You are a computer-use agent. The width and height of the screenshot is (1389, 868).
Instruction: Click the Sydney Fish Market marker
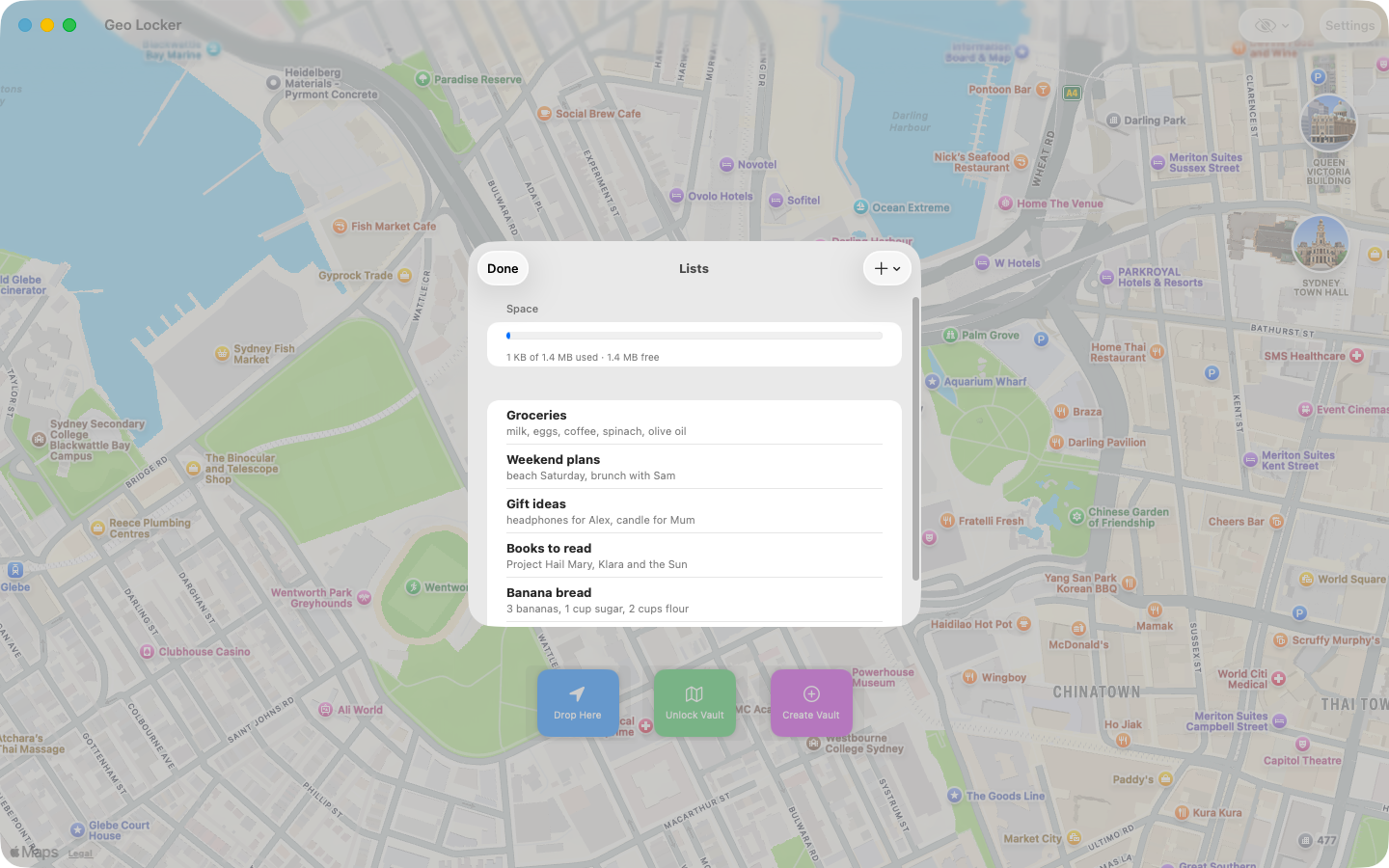[x=222, y=354]
